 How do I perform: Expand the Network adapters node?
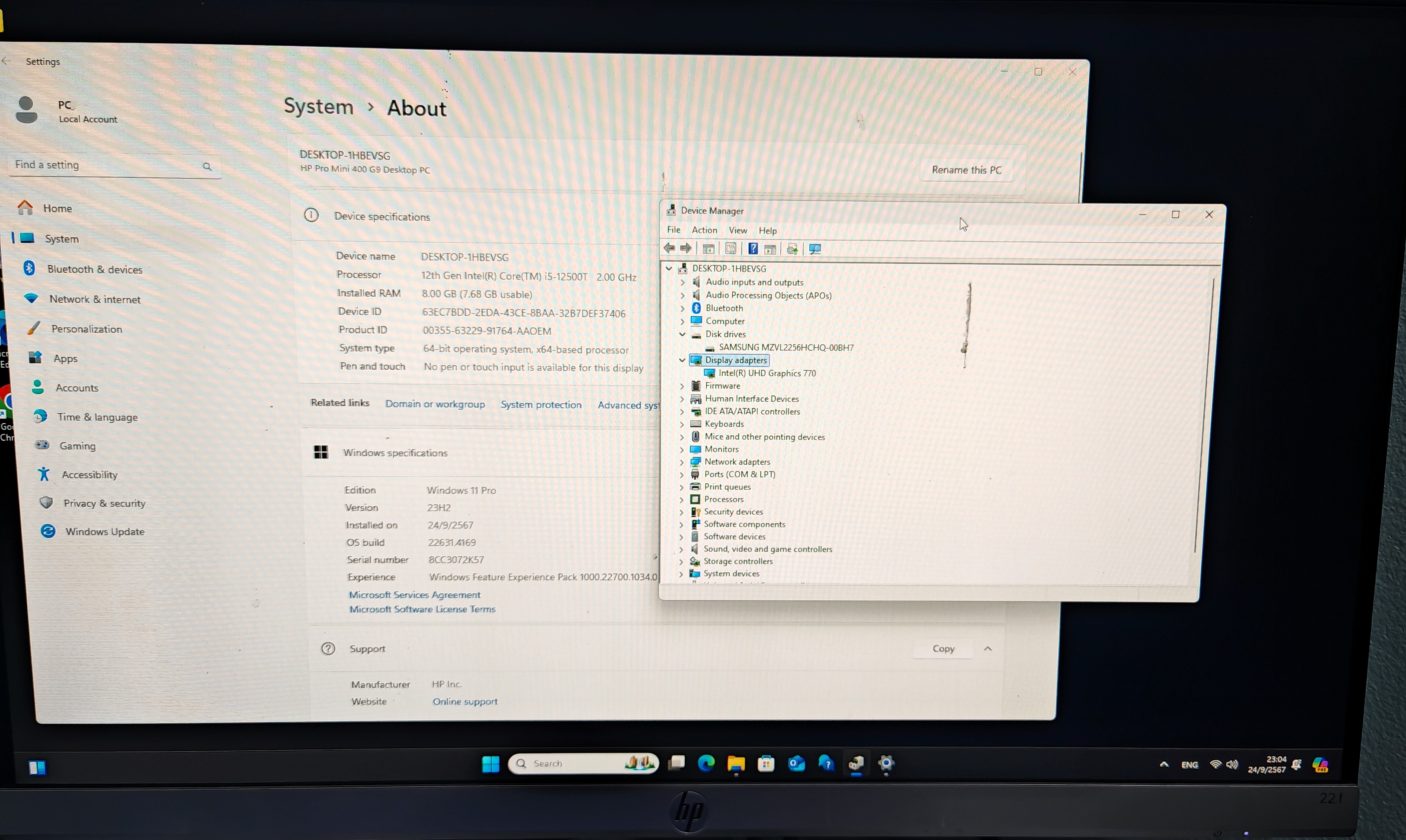(682, 462)
